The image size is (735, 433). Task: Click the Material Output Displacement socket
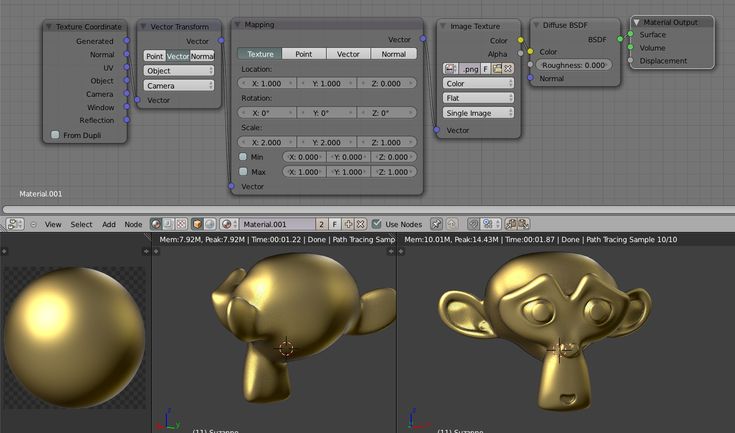point(630,60)
